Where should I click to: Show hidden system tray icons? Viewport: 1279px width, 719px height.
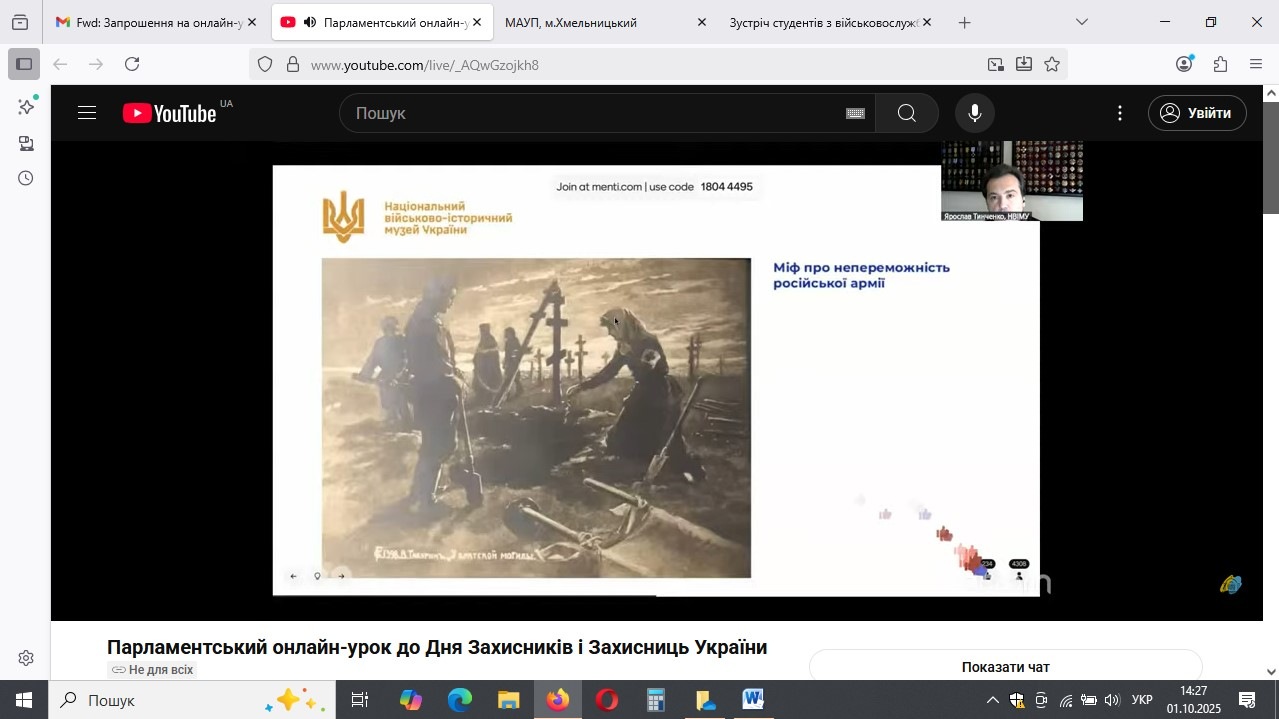[x=992, y=700]
